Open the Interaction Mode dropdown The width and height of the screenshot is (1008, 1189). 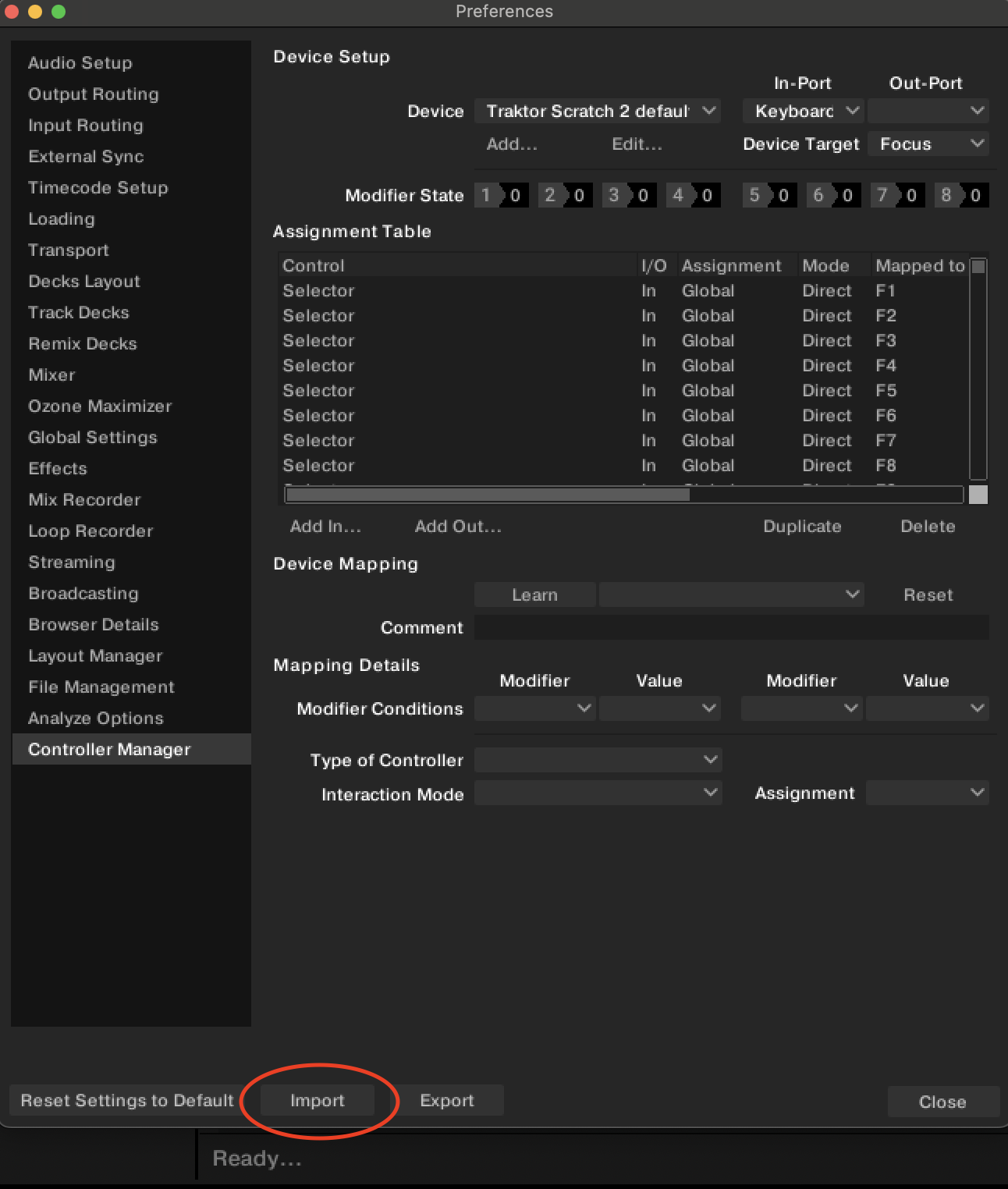(x=598, y=793)
